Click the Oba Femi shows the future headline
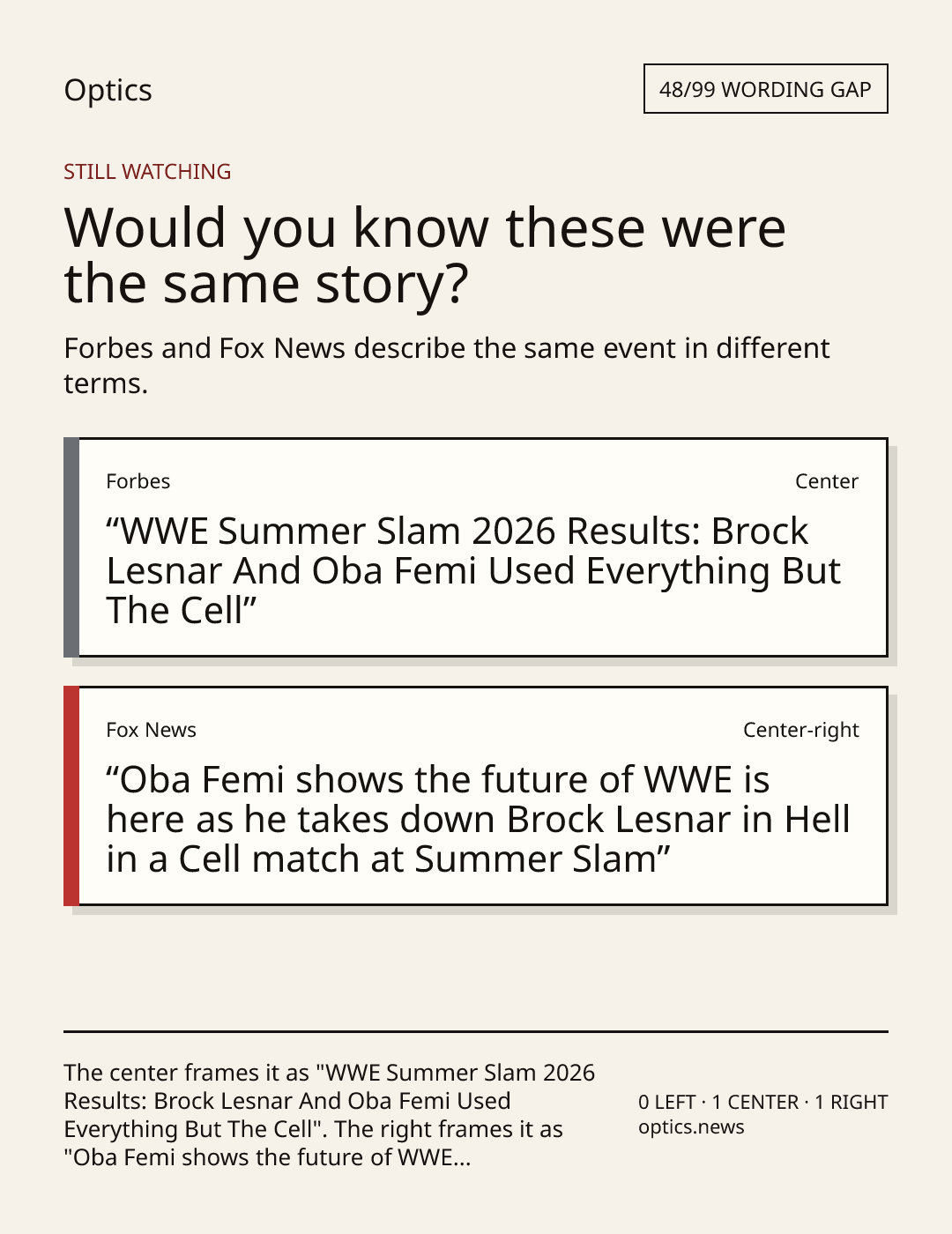The height and width of the screenshot is (1234, 952). coord(478,819)
